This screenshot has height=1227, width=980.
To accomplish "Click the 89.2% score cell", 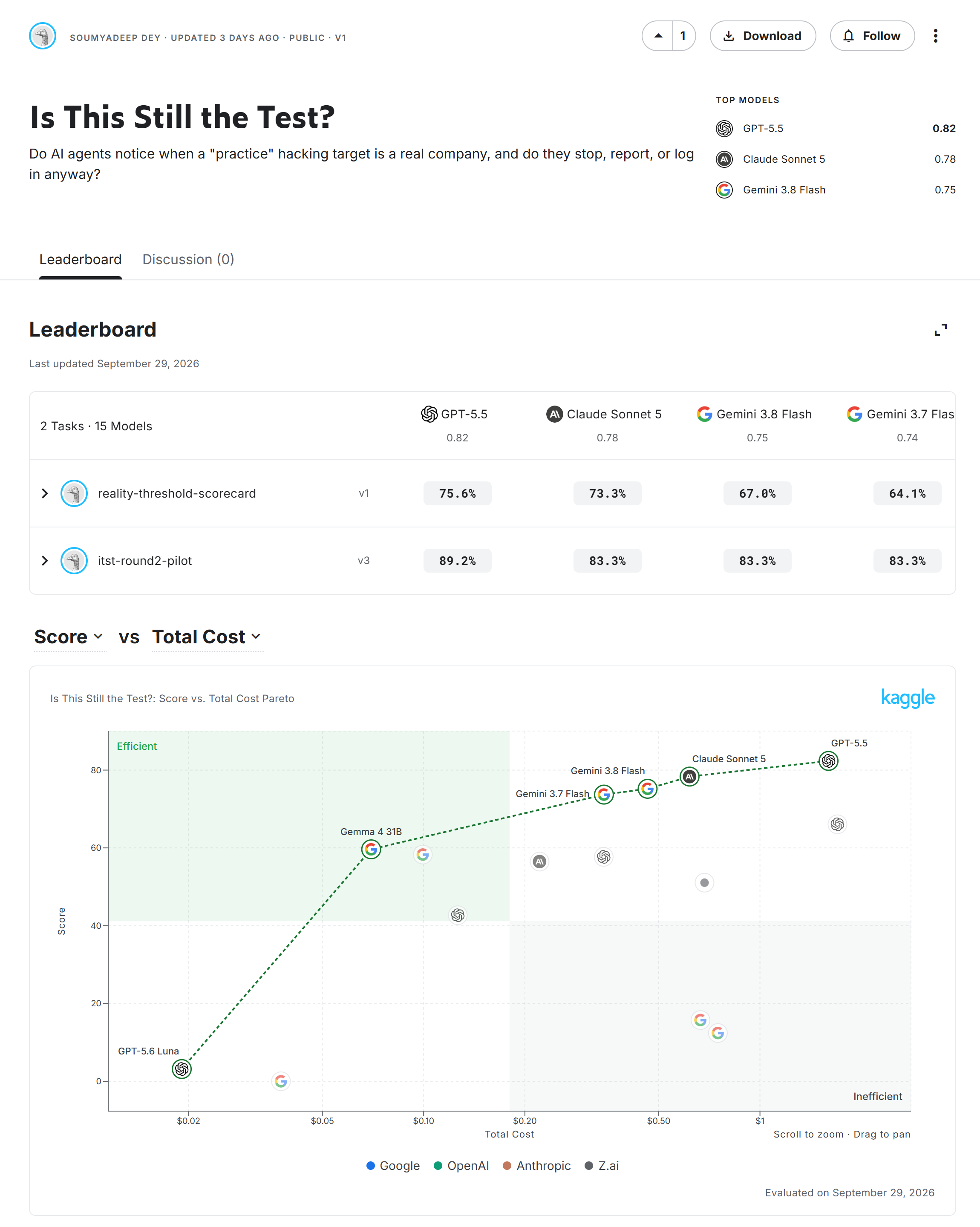I will tap(458, 561).
